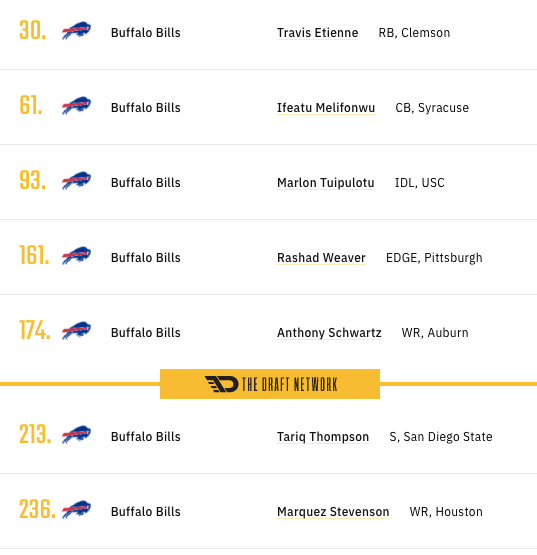This screenshot has height=555, width=537.
Task: Click the RB, Clemson position text
Action: pyautogui.click(x=414, y=33)
